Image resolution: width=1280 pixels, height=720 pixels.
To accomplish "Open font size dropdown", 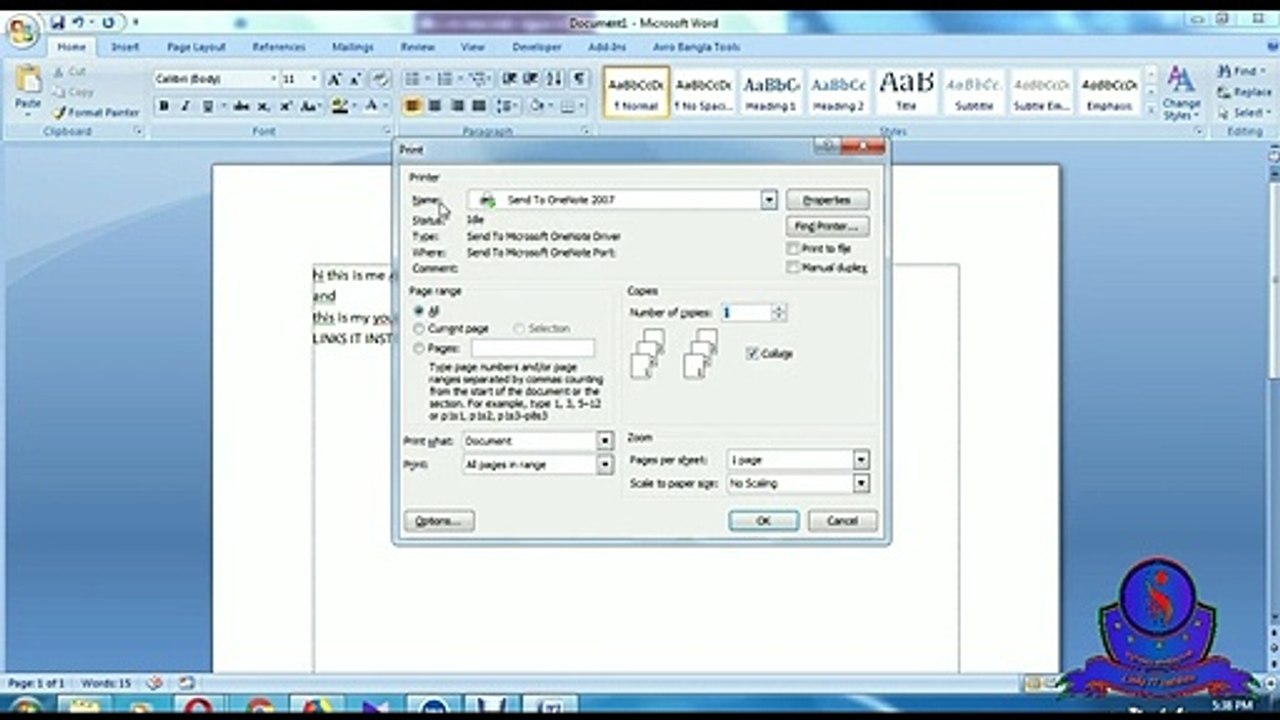I will pyautogui.click(x=314, y=79).
